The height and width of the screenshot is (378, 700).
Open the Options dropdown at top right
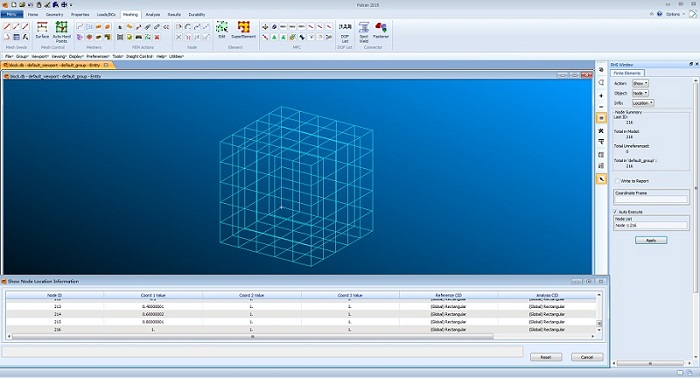675,14
